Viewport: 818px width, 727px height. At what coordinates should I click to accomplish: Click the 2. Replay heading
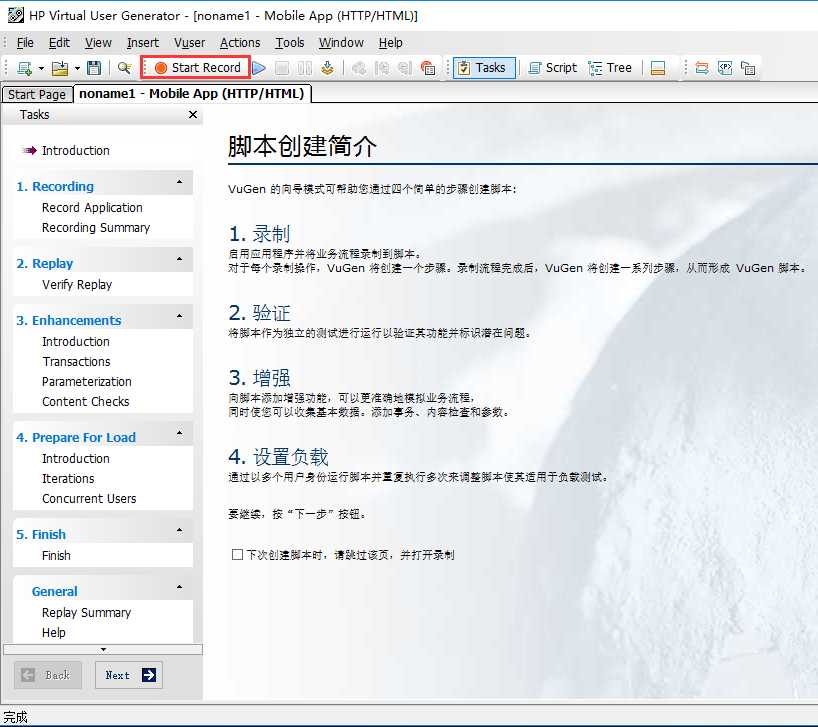[45, 264]
